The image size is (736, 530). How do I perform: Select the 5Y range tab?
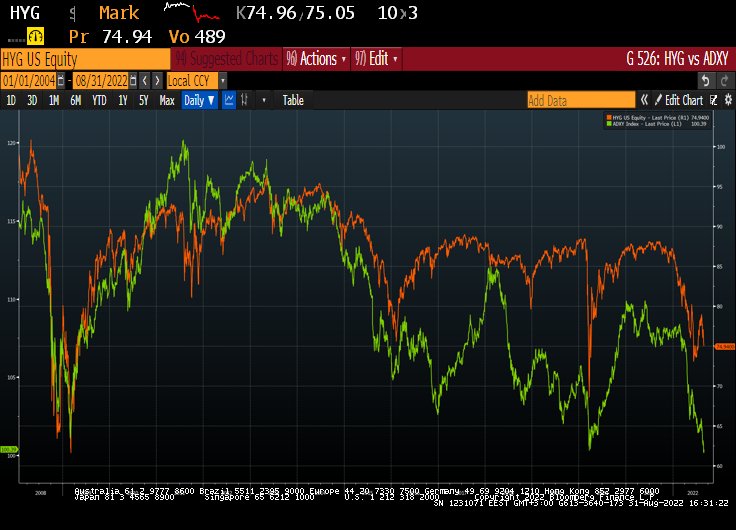[144, 100]
